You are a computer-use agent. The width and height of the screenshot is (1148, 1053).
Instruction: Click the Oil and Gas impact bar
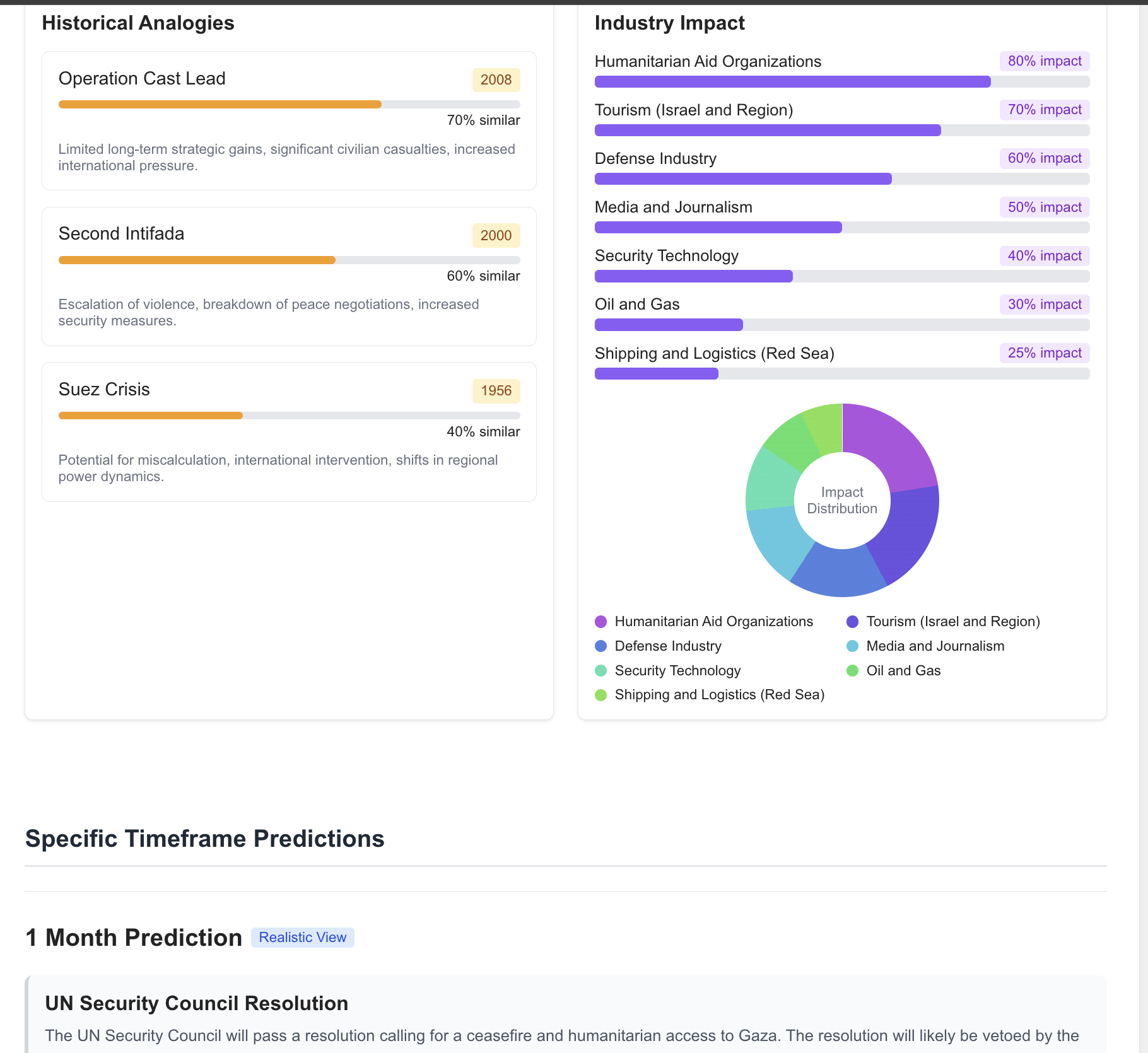[841, 325]
